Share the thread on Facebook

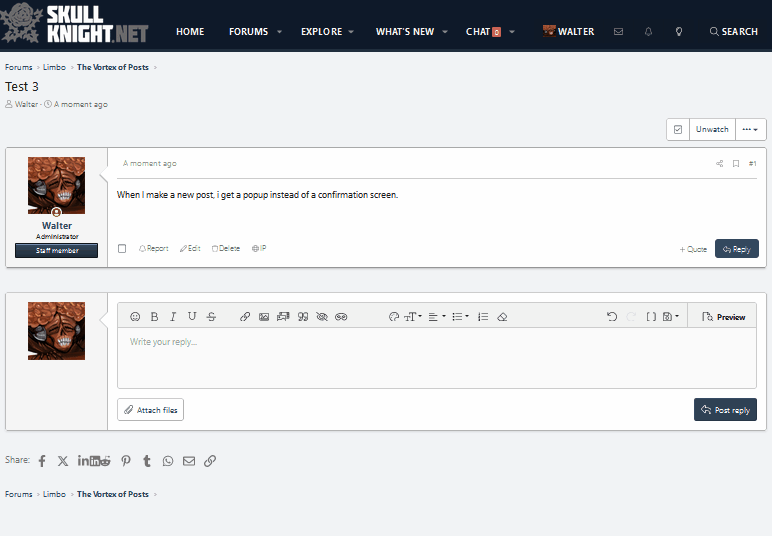(42, 461)
